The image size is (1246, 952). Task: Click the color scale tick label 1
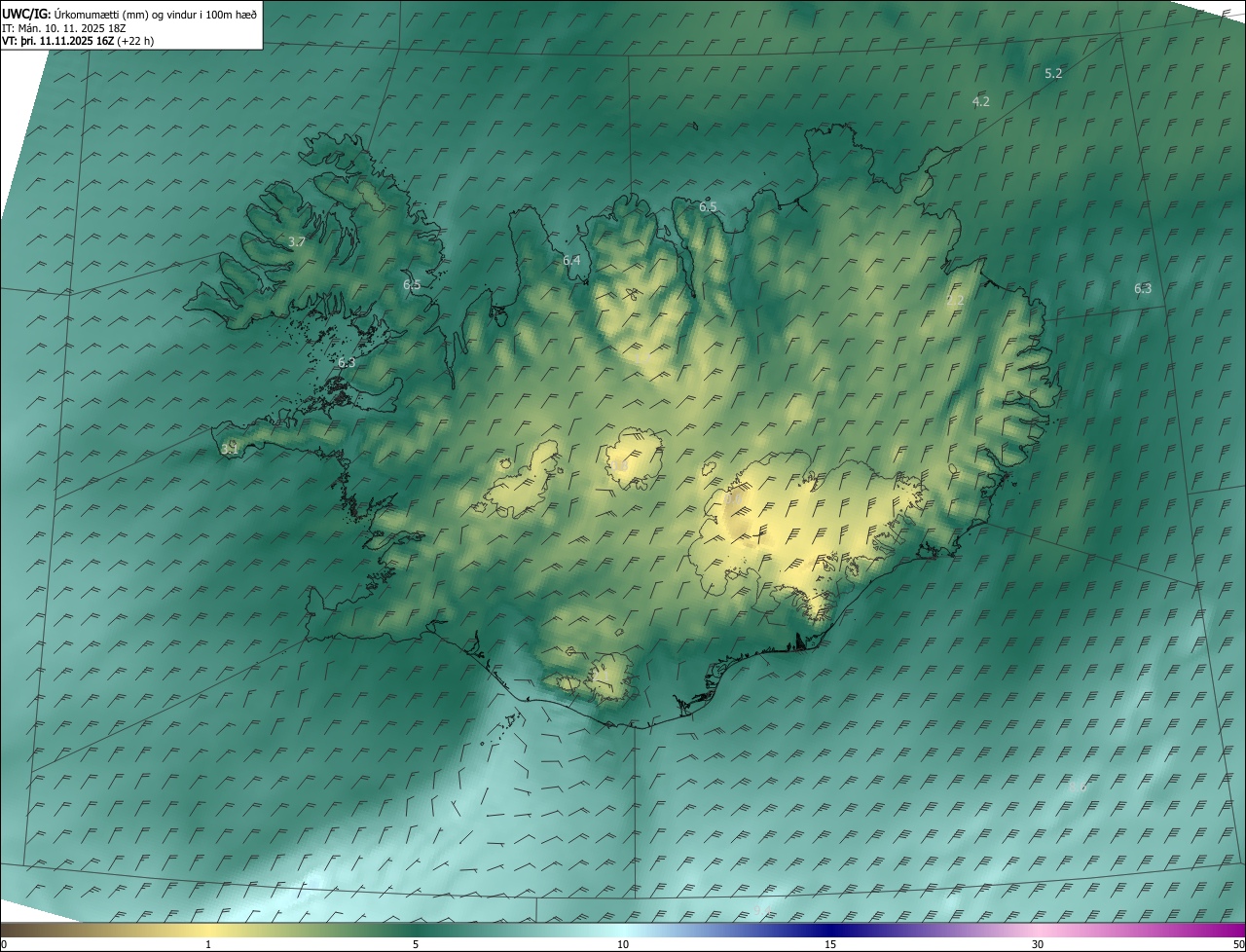[208, 944]
